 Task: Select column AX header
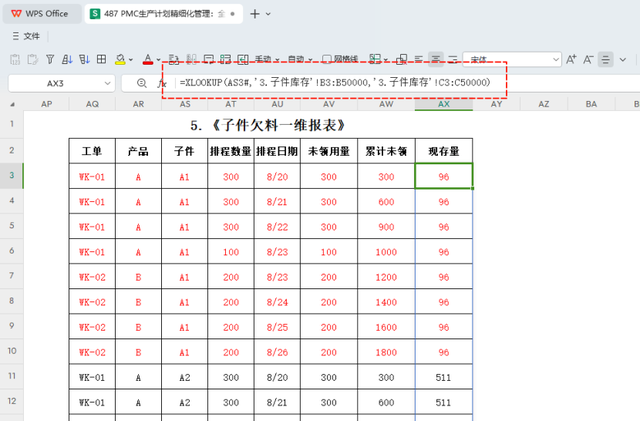444,104
